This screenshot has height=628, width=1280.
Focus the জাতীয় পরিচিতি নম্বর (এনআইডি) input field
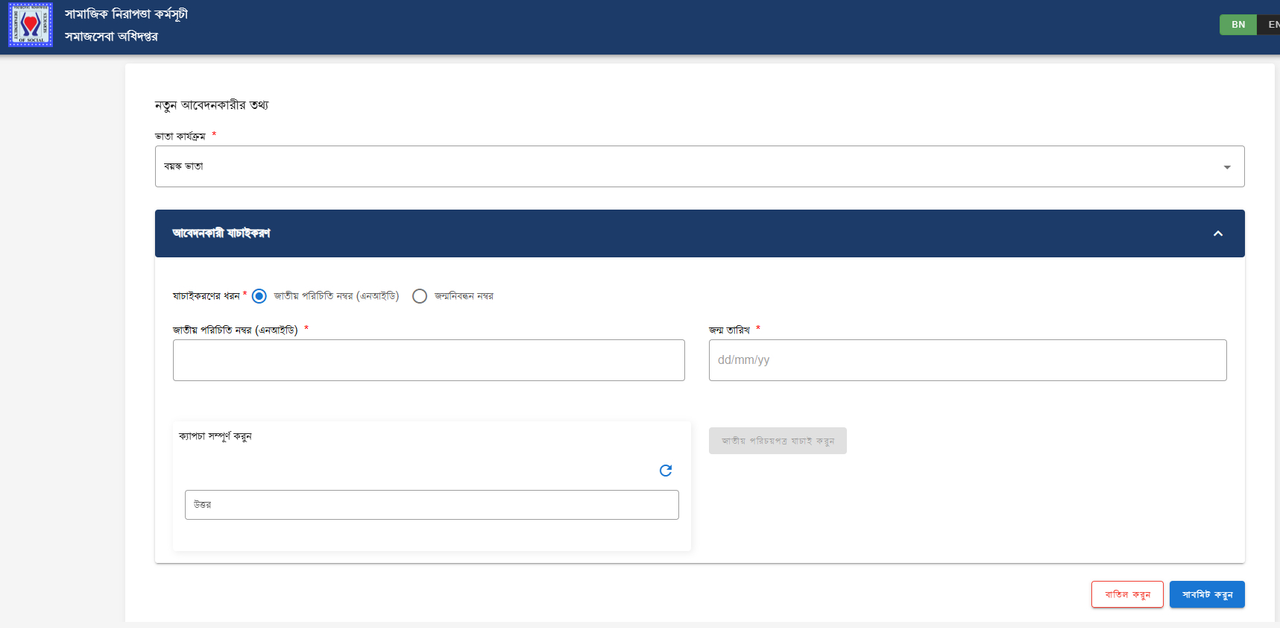click(429, 360)
